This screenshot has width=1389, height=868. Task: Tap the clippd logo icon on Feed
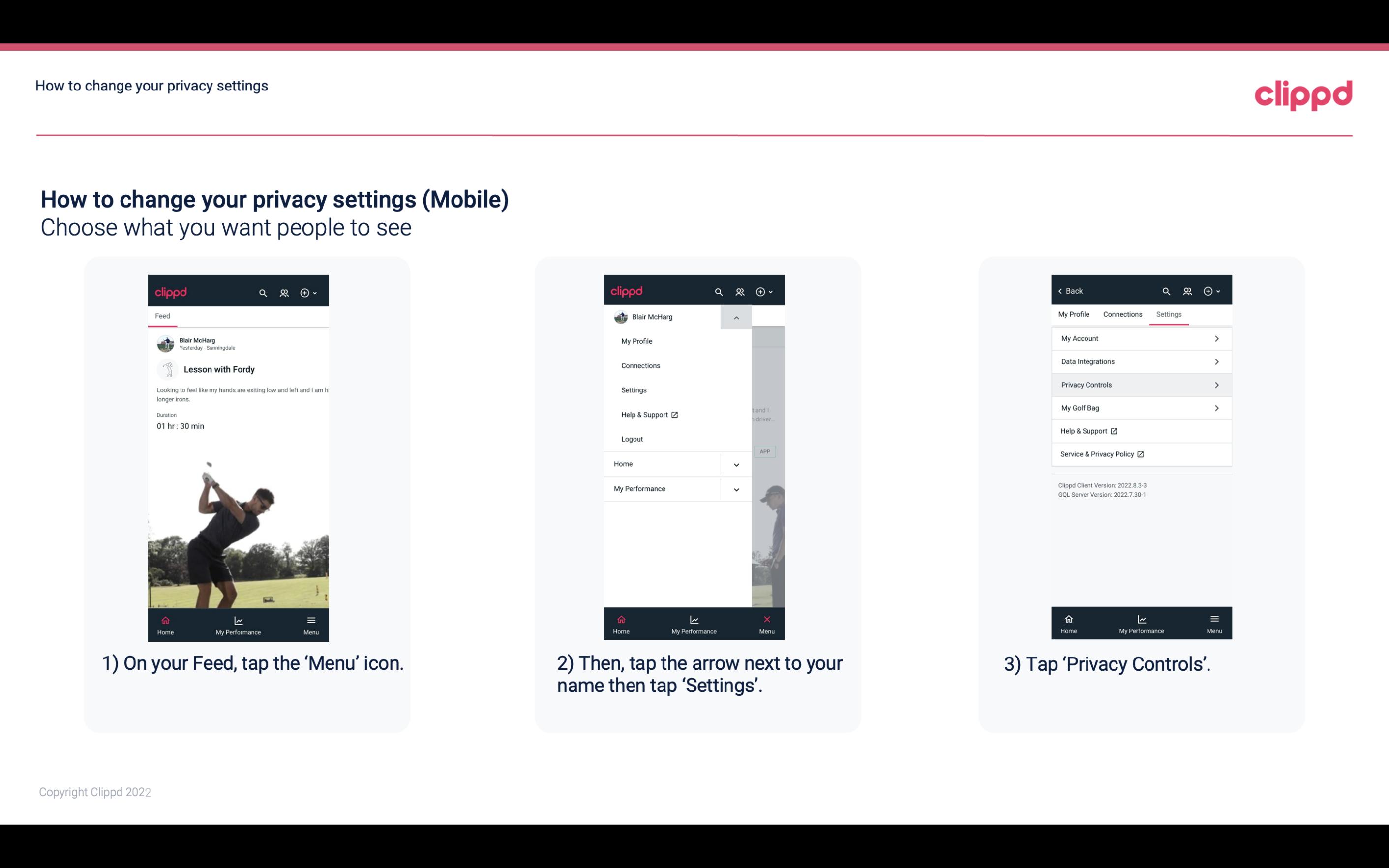click(170, 291)
